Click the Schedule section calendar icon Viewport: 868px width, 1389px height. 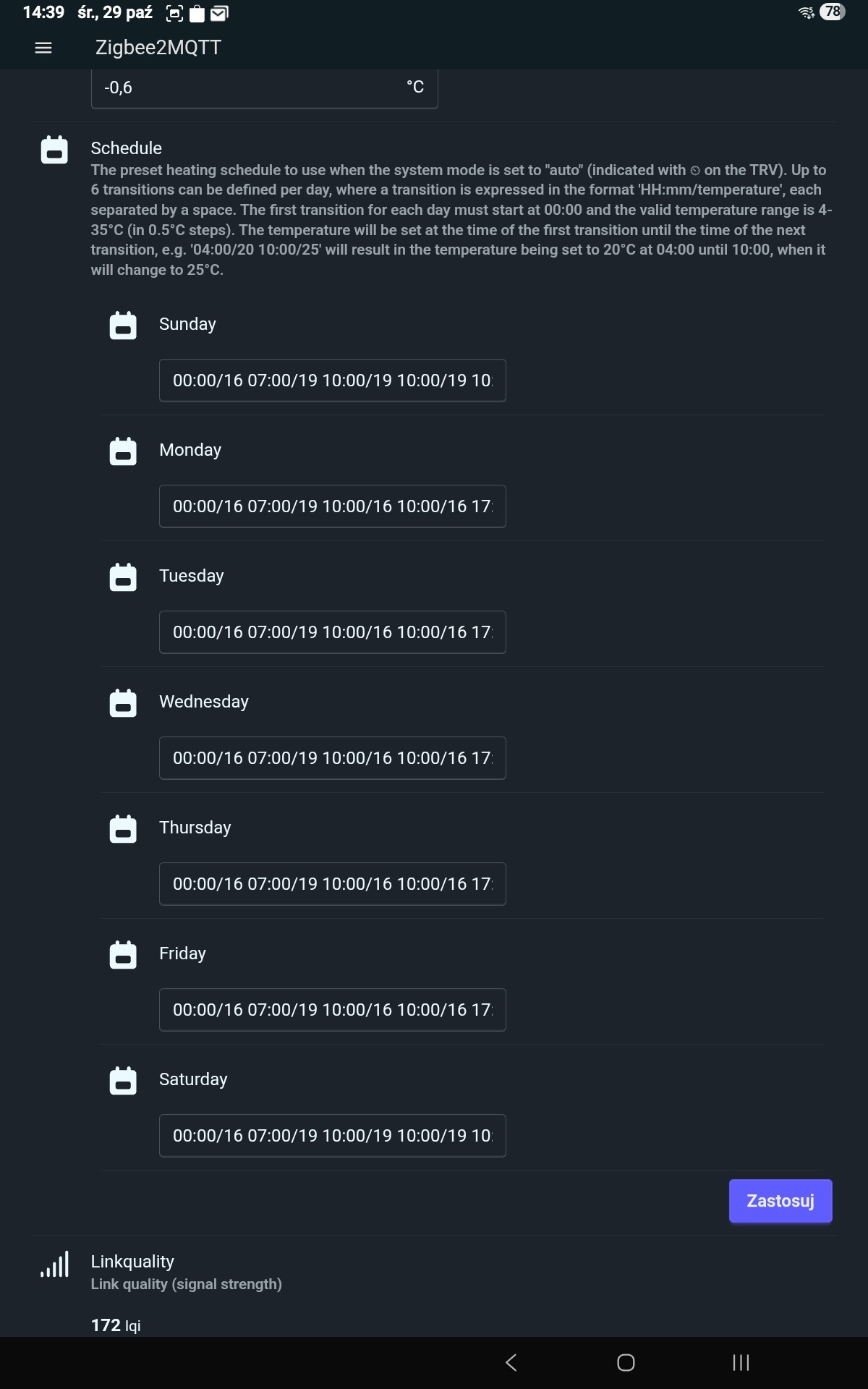point(54,150)
